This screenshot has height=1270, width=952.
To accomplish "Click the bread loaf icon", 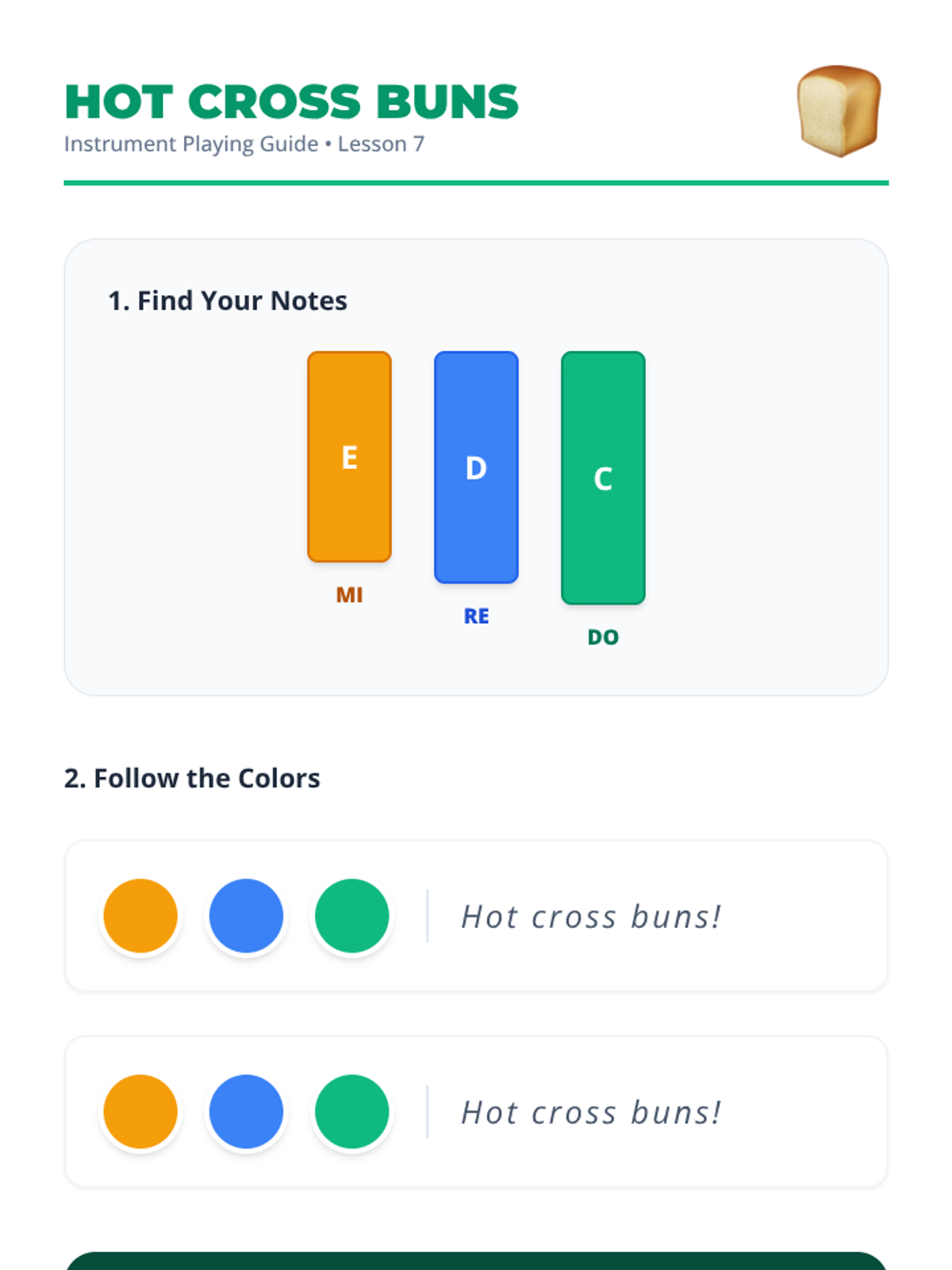I will pos(839,111).
